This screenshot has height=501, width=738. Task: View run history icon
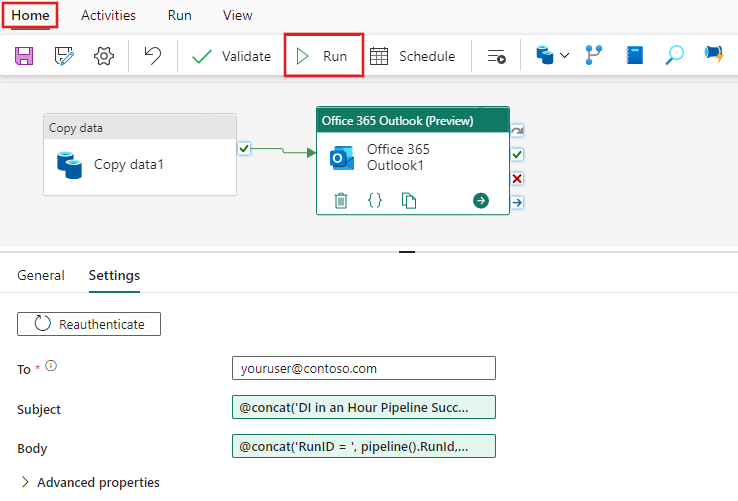pos(496,57)
